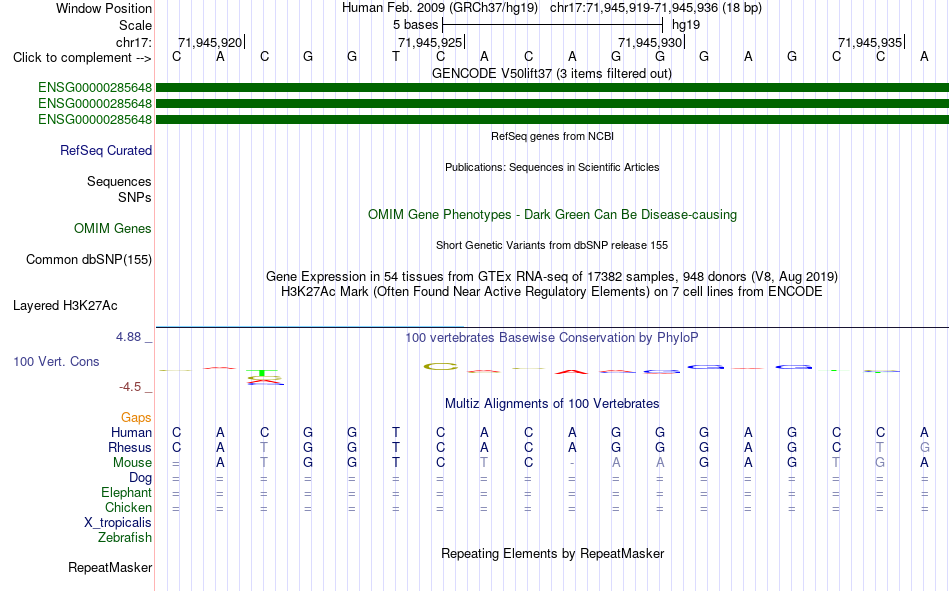
Task: Click the Chicken species label
Action: pos(128,507)
